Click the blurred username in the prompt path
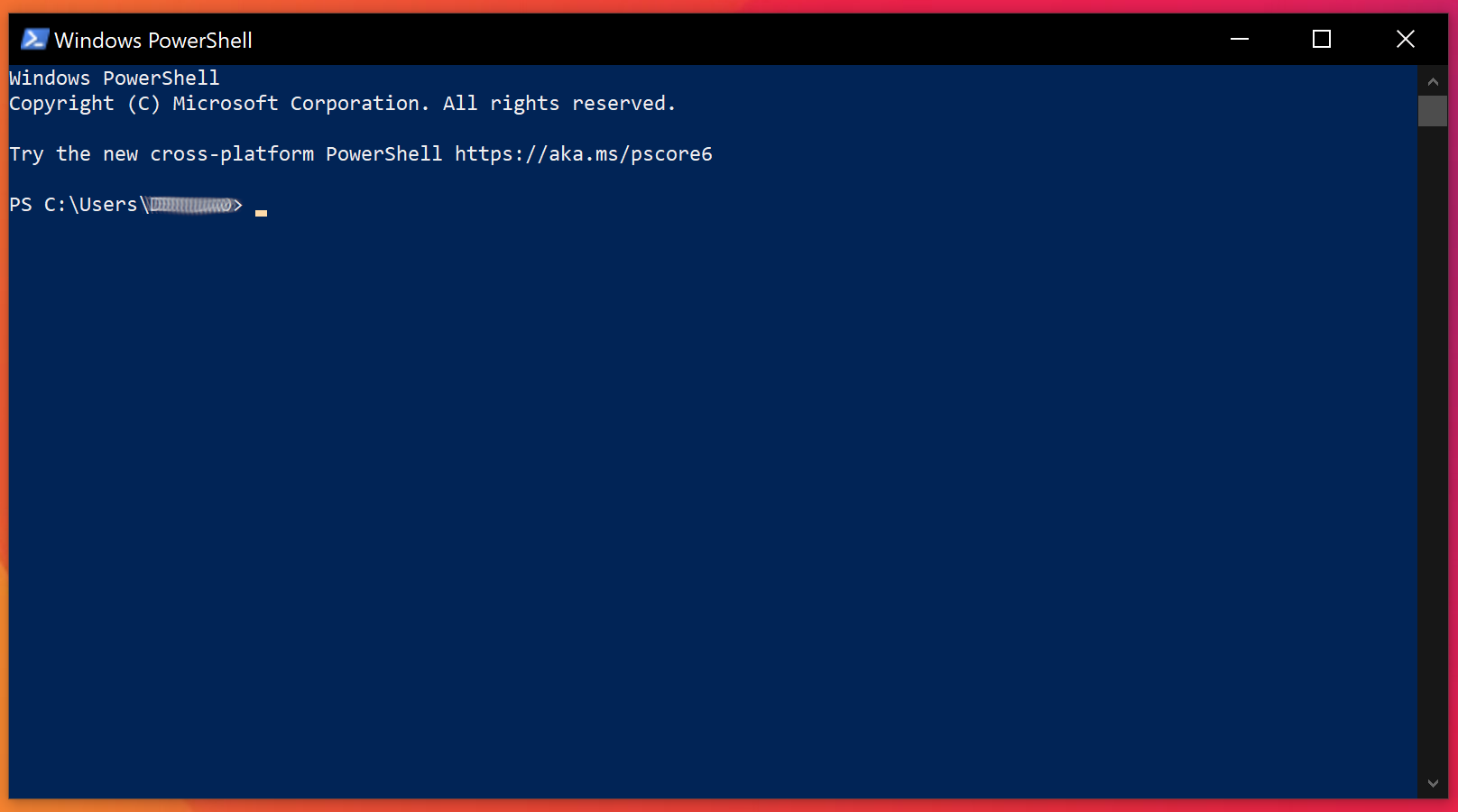1458x812 pixels. 192,205
